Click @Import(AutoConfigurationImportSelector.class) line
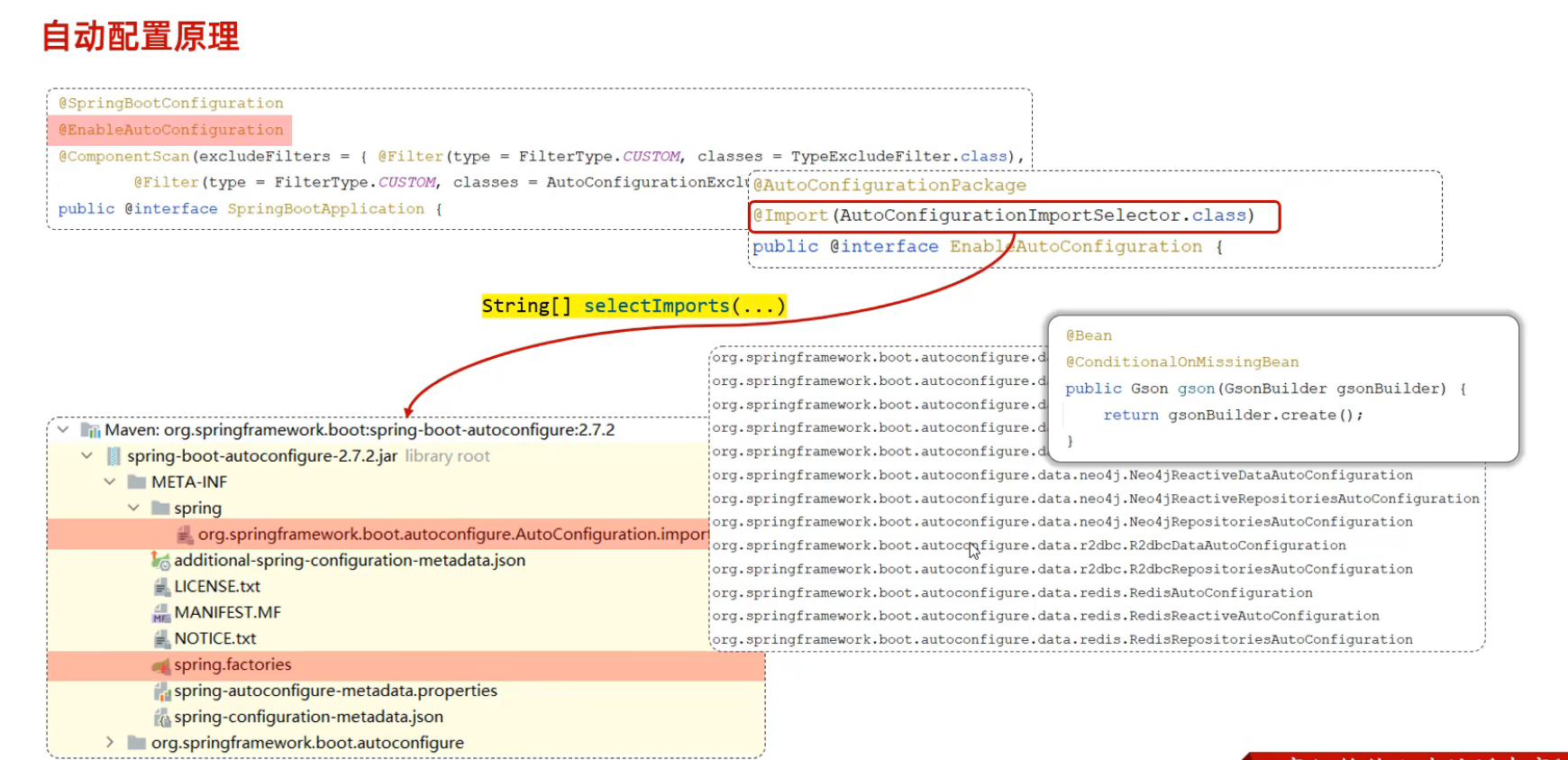Screen dimensions: 1568x760 point(1014,216)
